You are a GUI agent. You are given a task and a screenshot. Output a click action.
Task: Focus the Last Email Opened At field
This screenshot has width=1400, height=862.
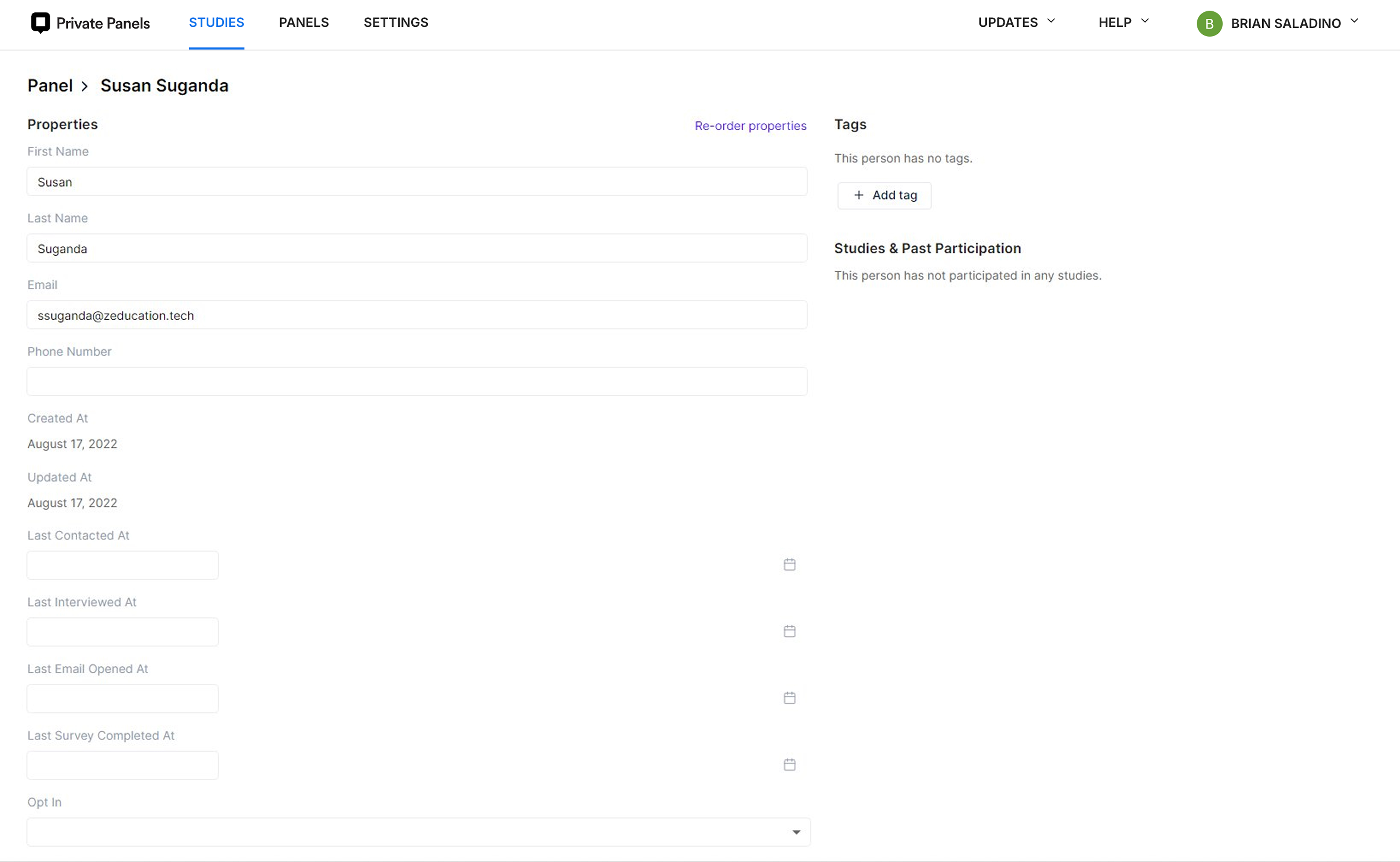point(122,698)
